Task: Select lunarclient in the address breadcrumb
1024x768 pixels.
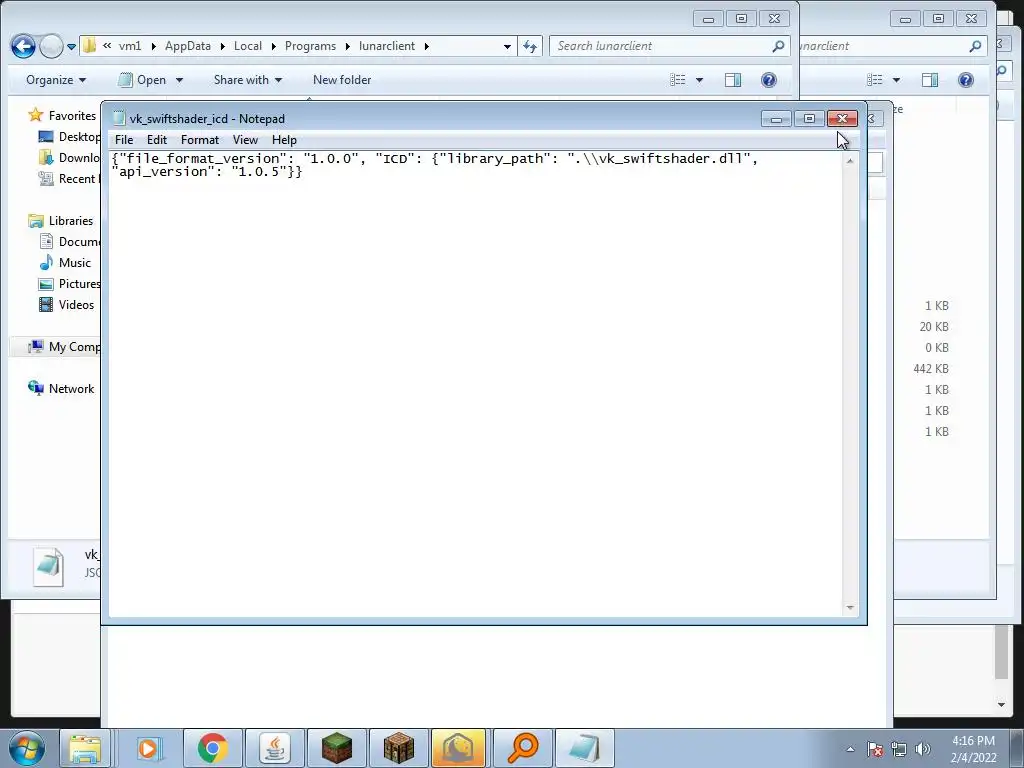Action: pyautogui.click(x=387, y=46)
